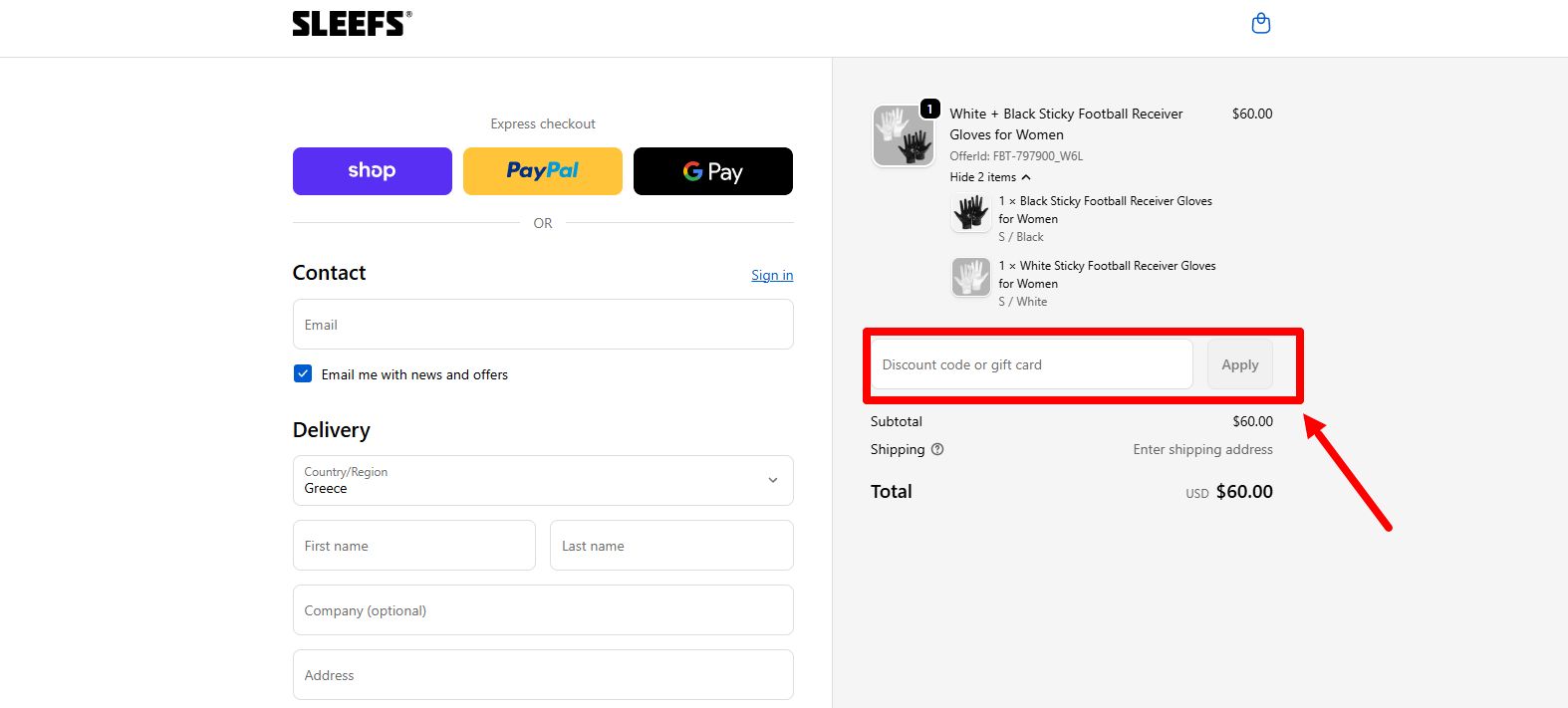The width and height of the screenshot is (1568, 708).
Task: Click the Express checkout label
Action: [543, 123]
